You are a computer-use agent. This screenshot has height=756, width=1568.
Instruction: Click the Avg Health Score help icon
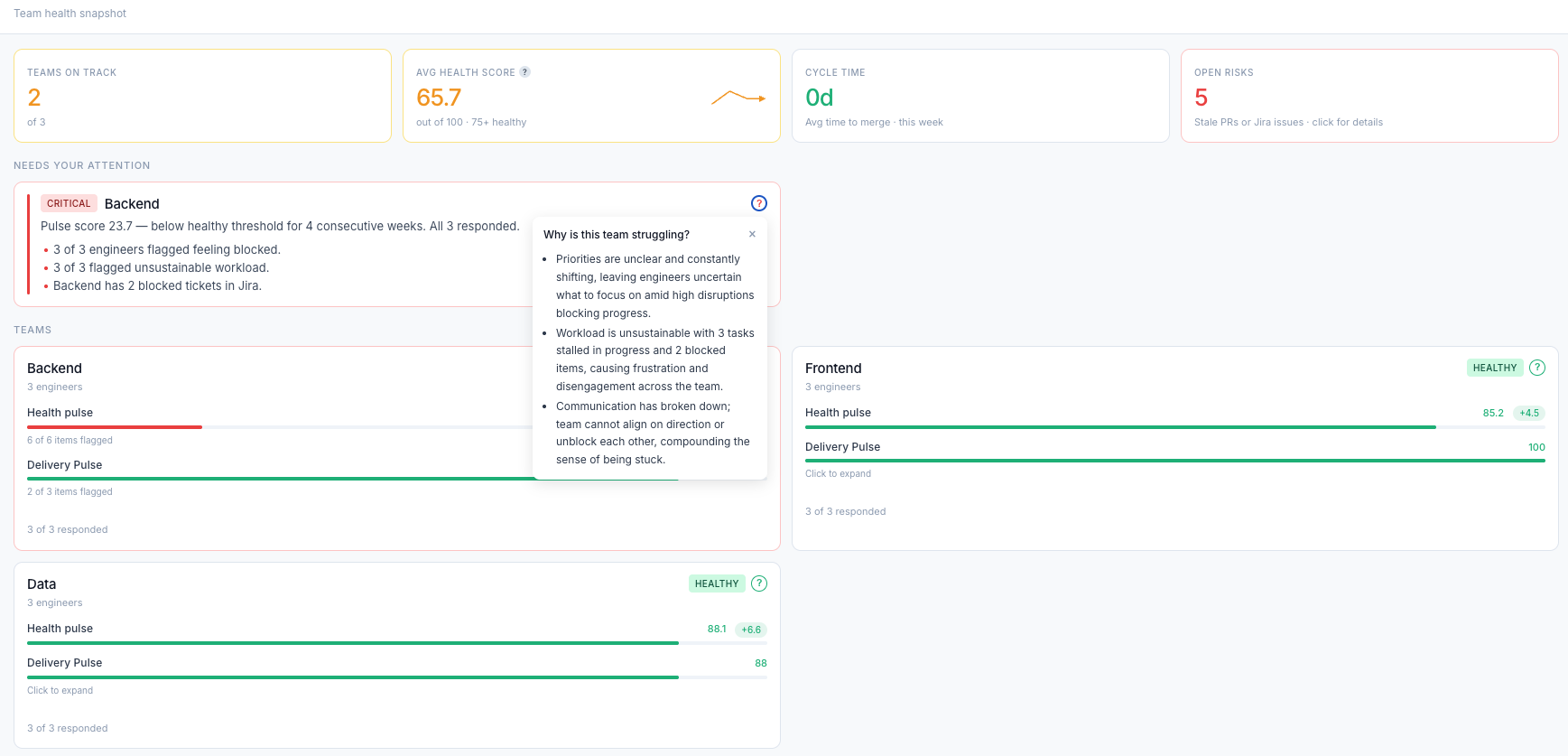click(524, 72)
